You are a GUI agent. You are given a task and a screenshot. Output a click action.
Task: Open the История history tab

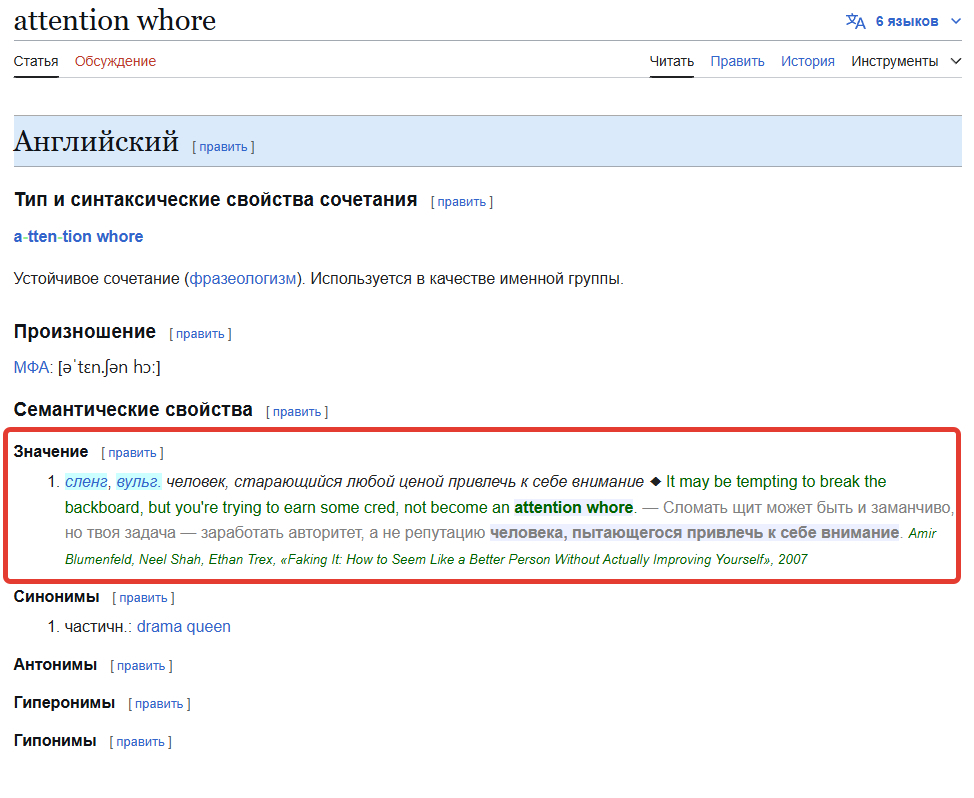click(x=808, y=61)
